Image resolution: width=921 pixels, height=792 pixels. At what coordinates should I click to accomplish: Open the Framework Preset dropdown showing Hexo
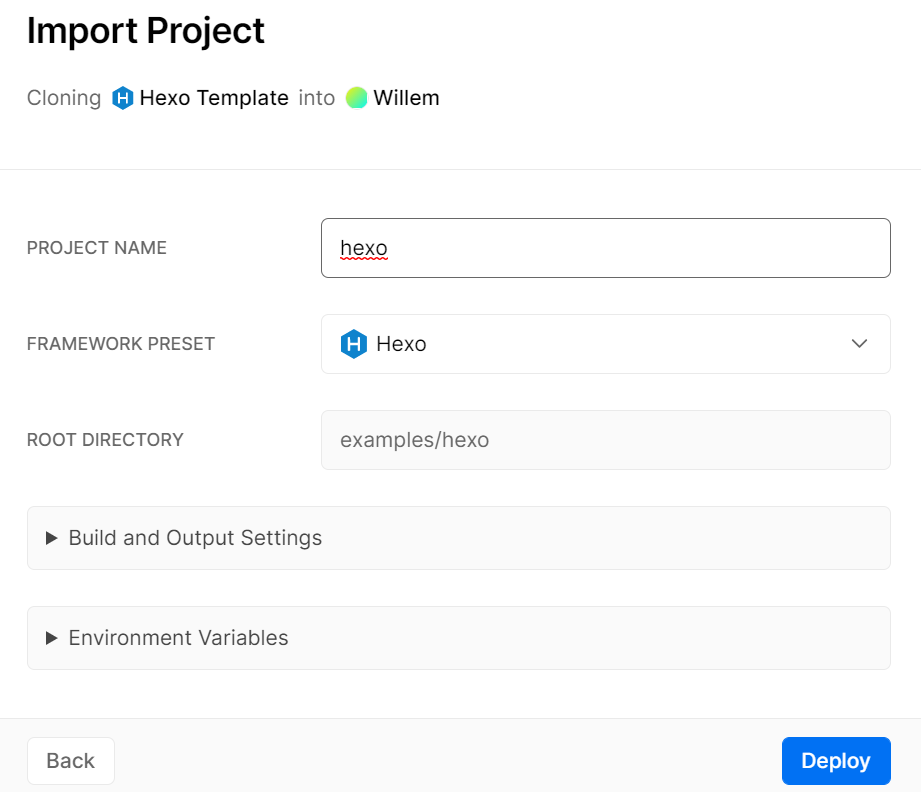tap(605, 344)
